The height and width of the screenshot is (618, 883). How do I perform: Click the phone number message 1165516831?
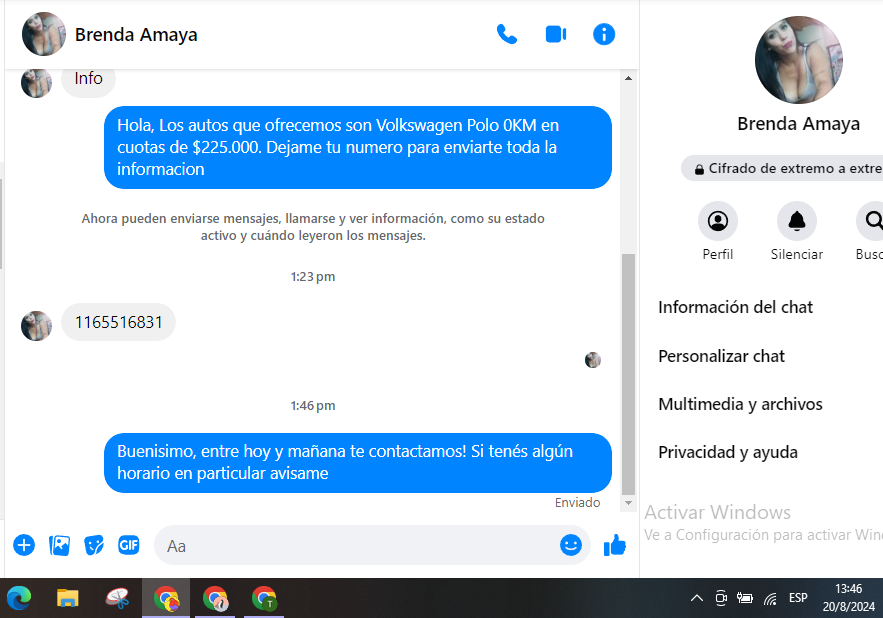click(118, 322)
